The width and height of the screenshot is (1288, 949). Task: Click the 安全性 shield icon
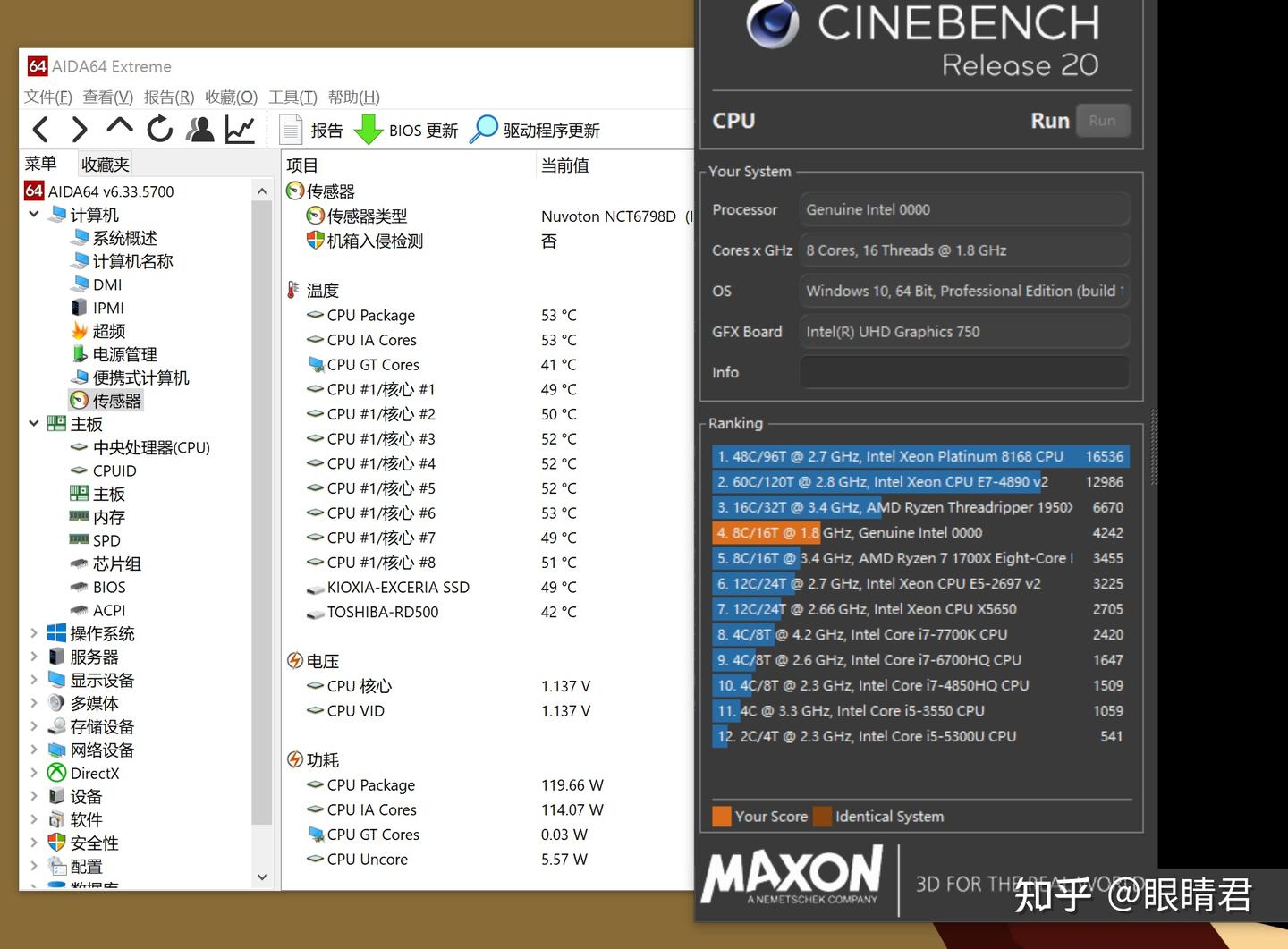pos(56,843)
